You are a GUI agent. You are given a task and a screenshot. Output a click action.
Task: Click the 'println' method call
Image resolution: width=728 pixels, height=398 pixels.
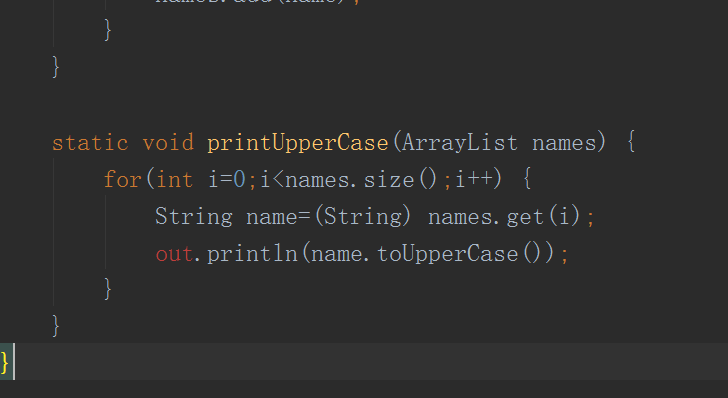[252, 254]
